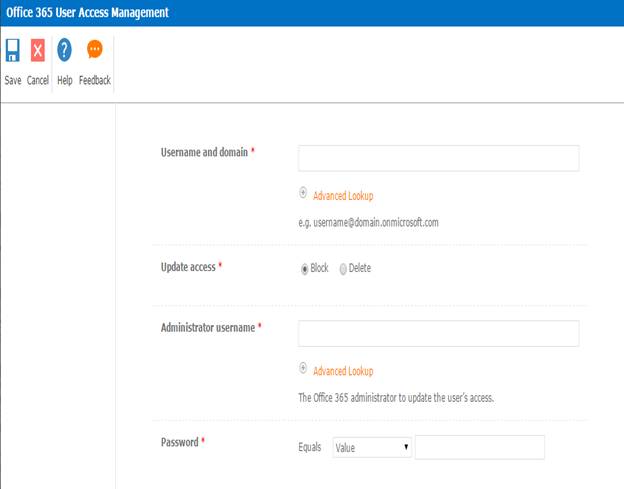Click the Office 365 User Access Management title
The width and height of the screenshot is (624, 489).
point(86,13)
